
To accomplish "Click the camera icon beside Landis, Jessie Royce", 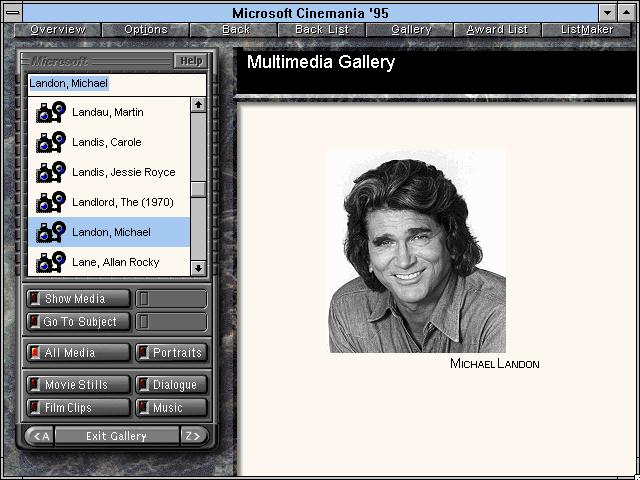I will (x=51, y=172).
